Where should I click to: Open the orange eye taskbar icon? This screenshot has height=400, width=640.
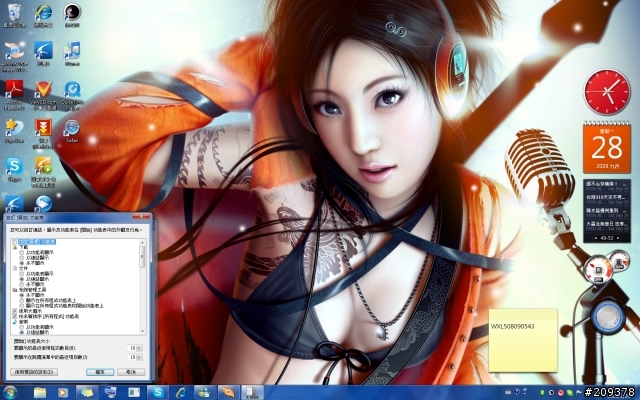(228, 393)
